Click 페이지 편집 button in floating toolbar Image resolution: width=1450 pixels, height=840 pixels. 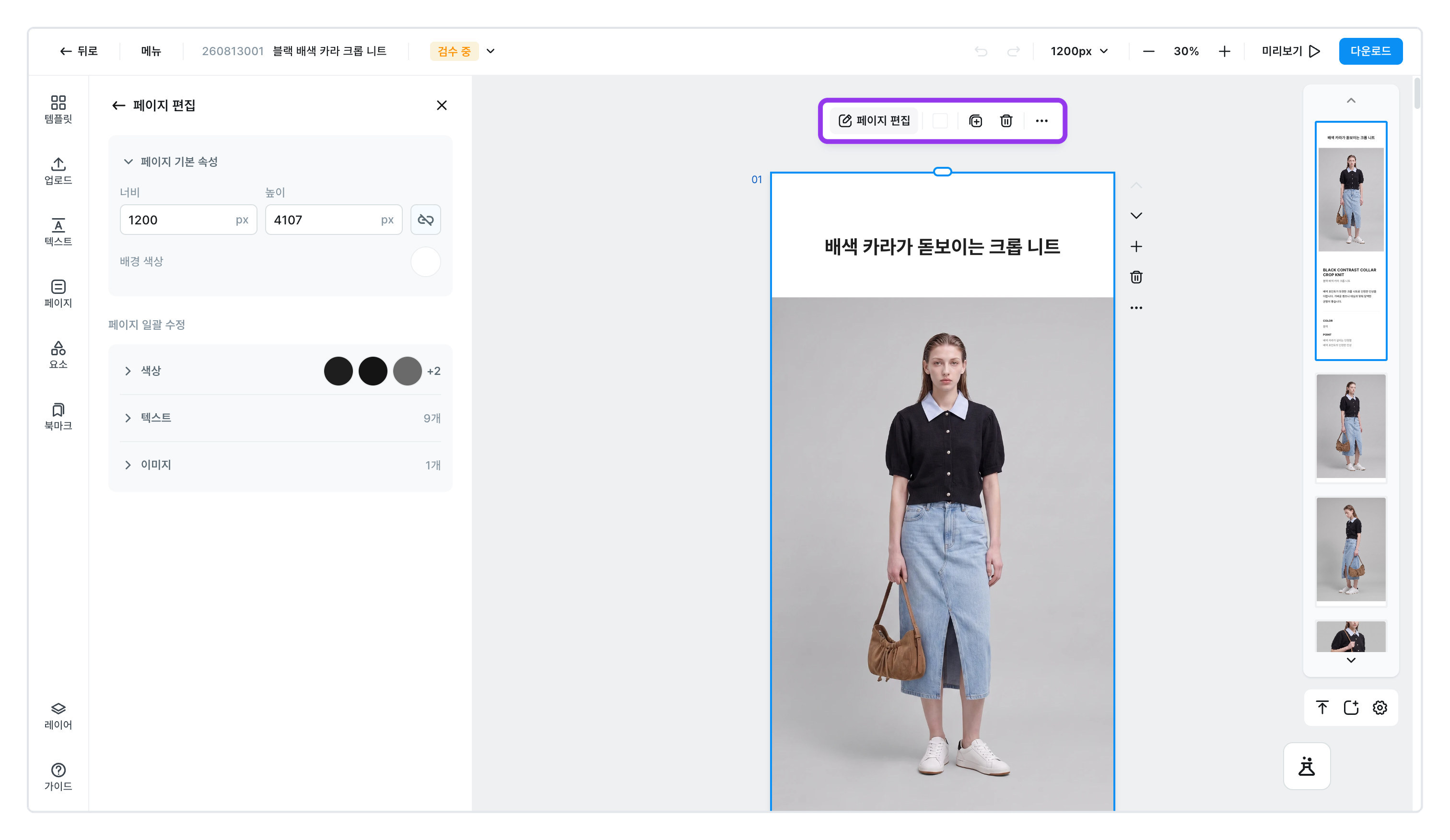(874, 121)
